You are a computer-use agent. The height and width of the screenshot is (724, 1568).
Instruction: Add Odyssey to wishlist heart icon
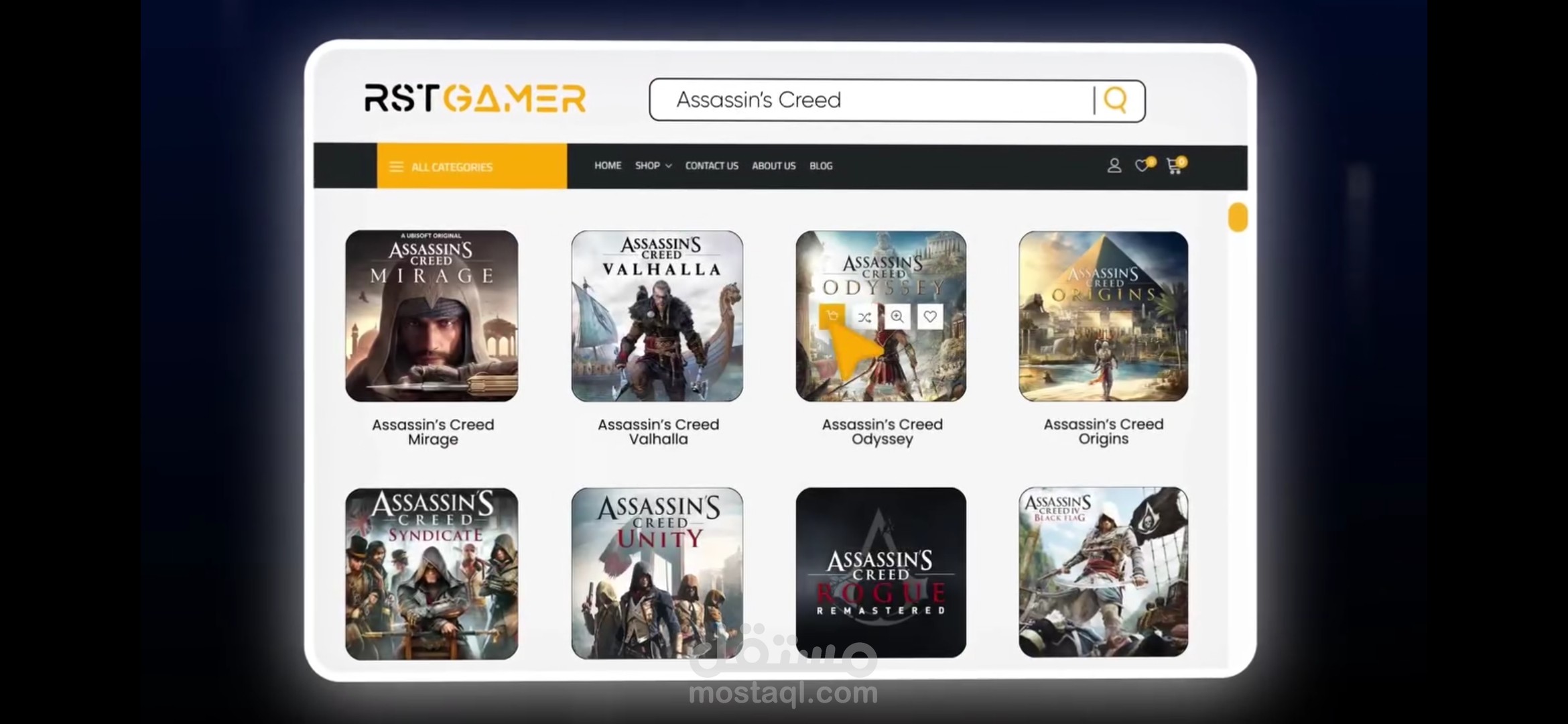coord(930,316)
